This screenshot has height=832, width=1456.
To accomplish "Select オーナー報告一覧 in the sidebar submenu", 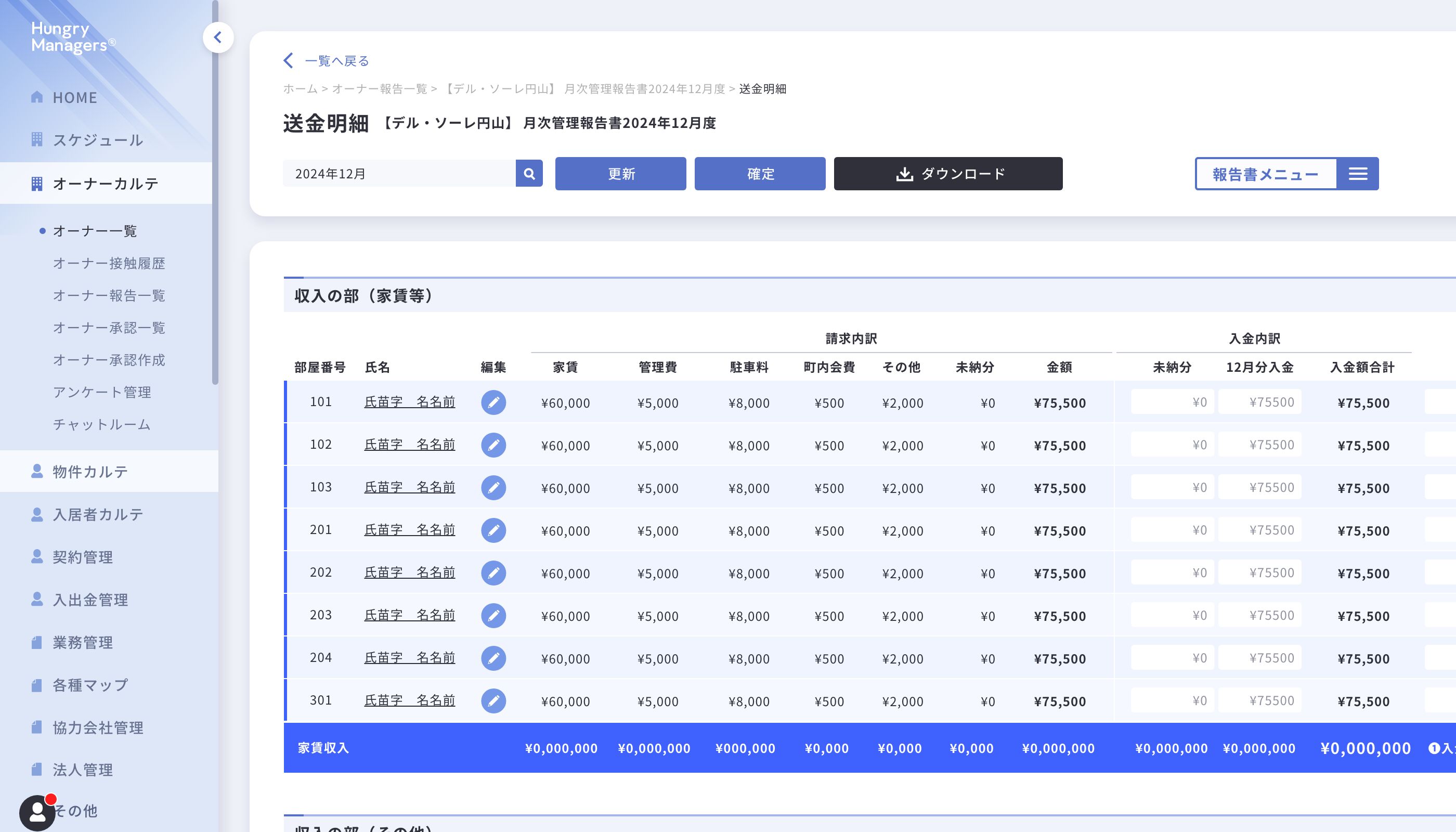I will tap(109, 295).
